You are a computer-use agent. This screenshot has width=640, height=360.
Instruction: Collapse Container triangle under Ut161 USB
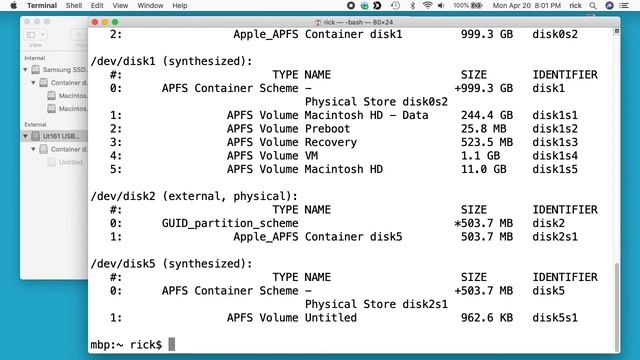click(x=33, y=149)
